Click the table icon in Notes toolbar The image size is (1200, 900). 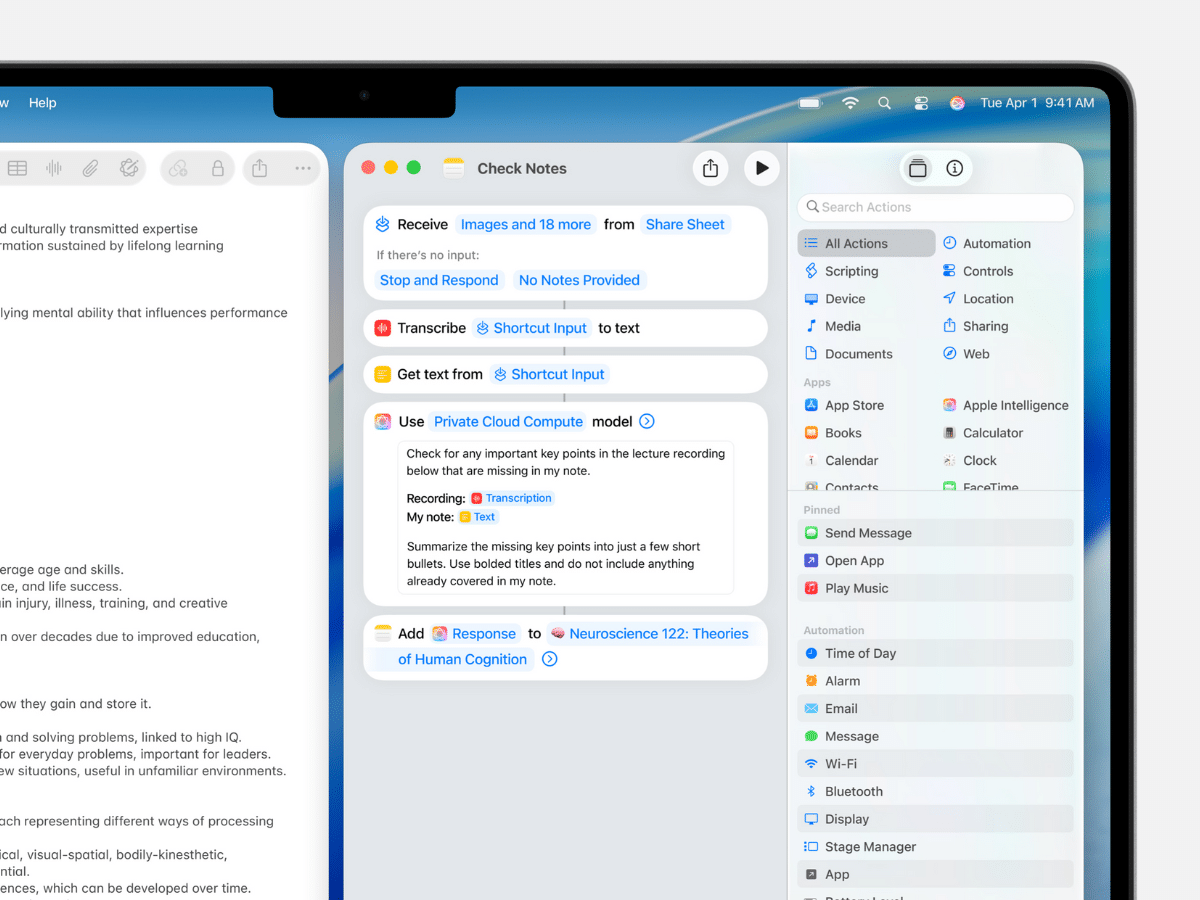pyautogui.click(x=17, y=169)
